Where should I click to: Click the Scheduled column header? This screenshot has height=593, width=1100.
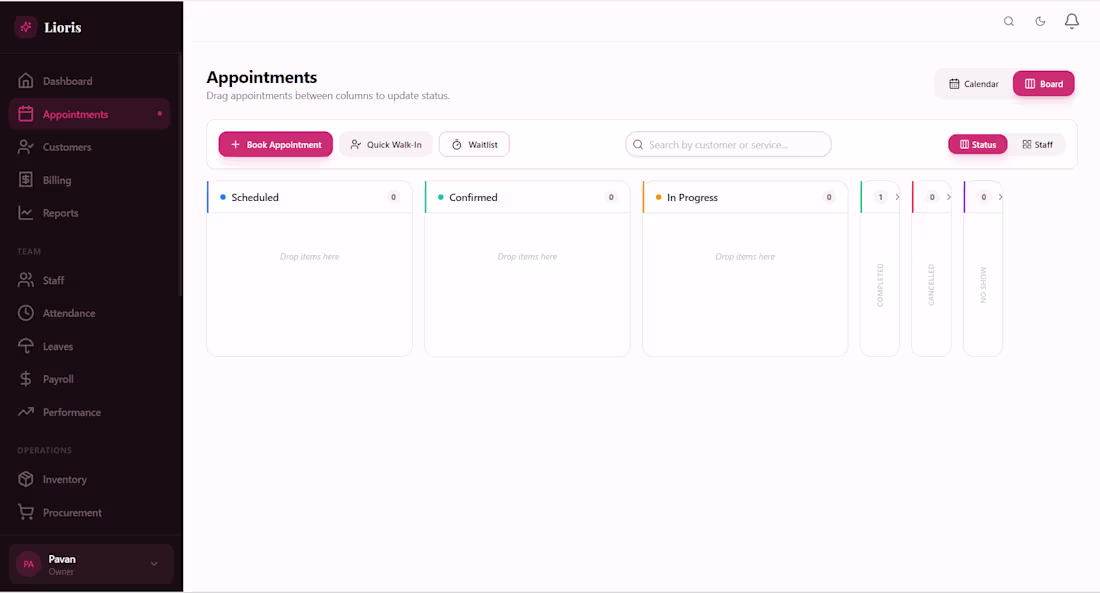click(309, 197)
